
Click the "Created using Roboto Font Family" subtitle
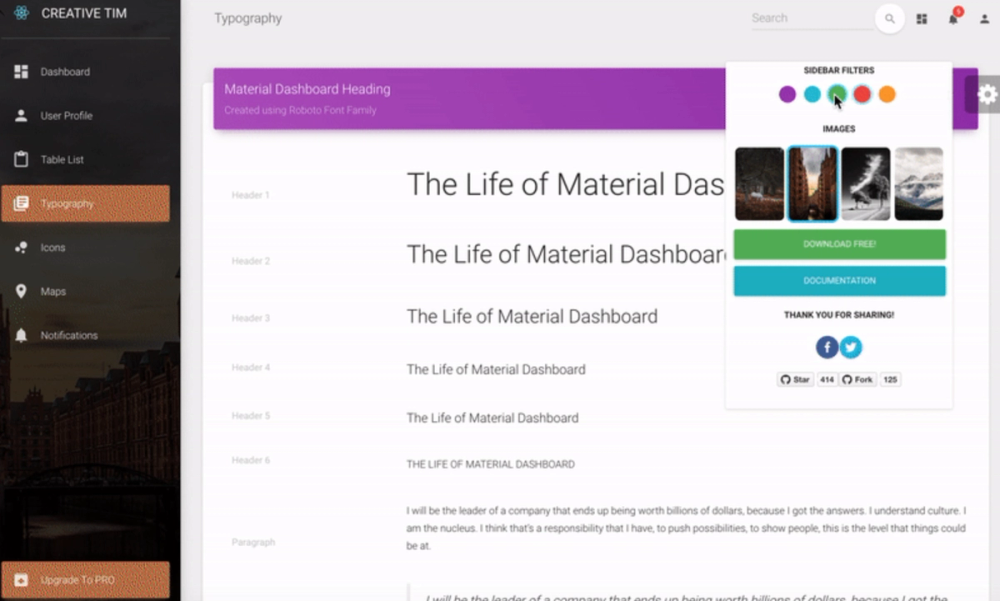pos(300,110)
